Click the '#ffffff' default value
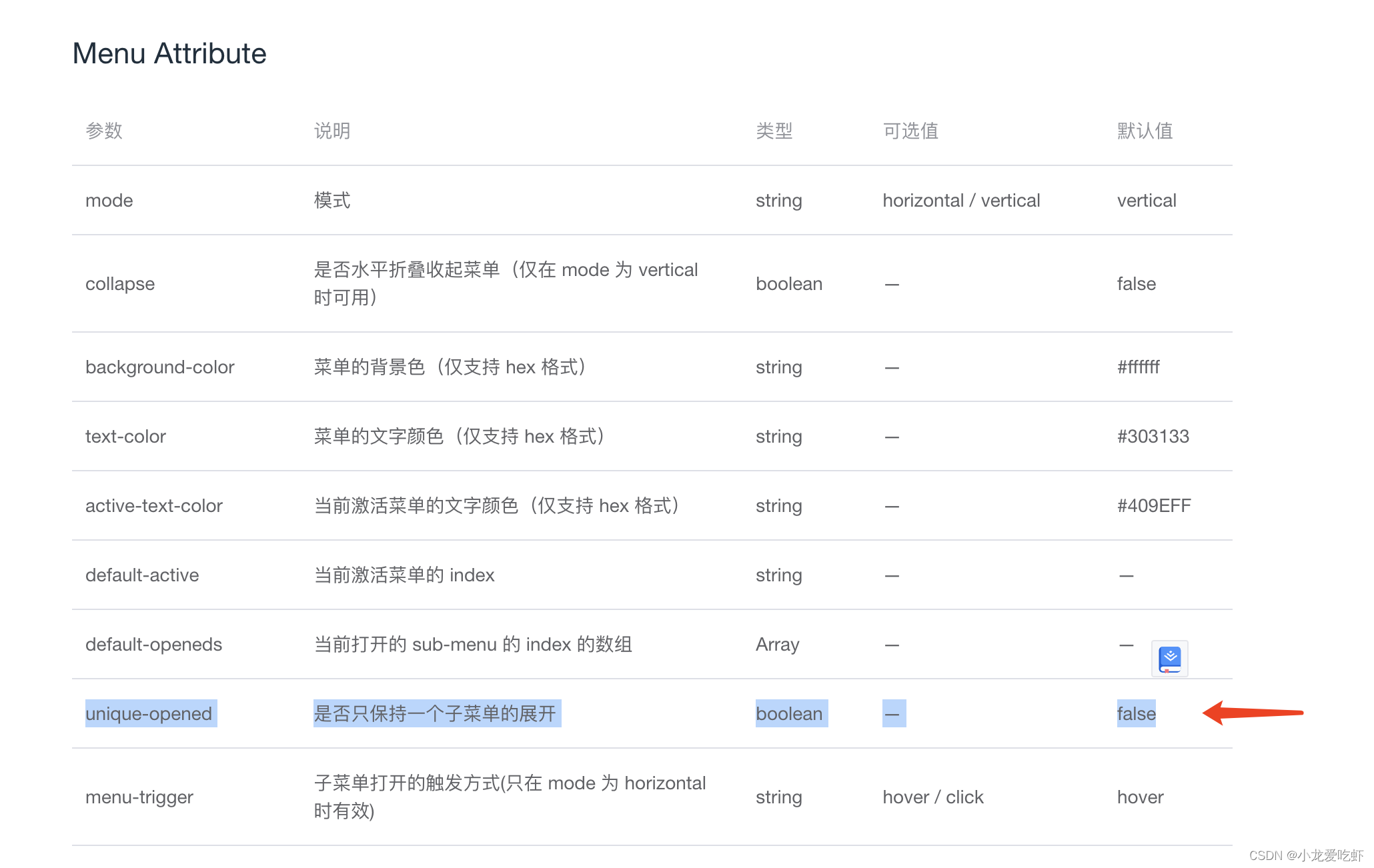Viewport: 1374px width, 868px height. coord(1139,367)
